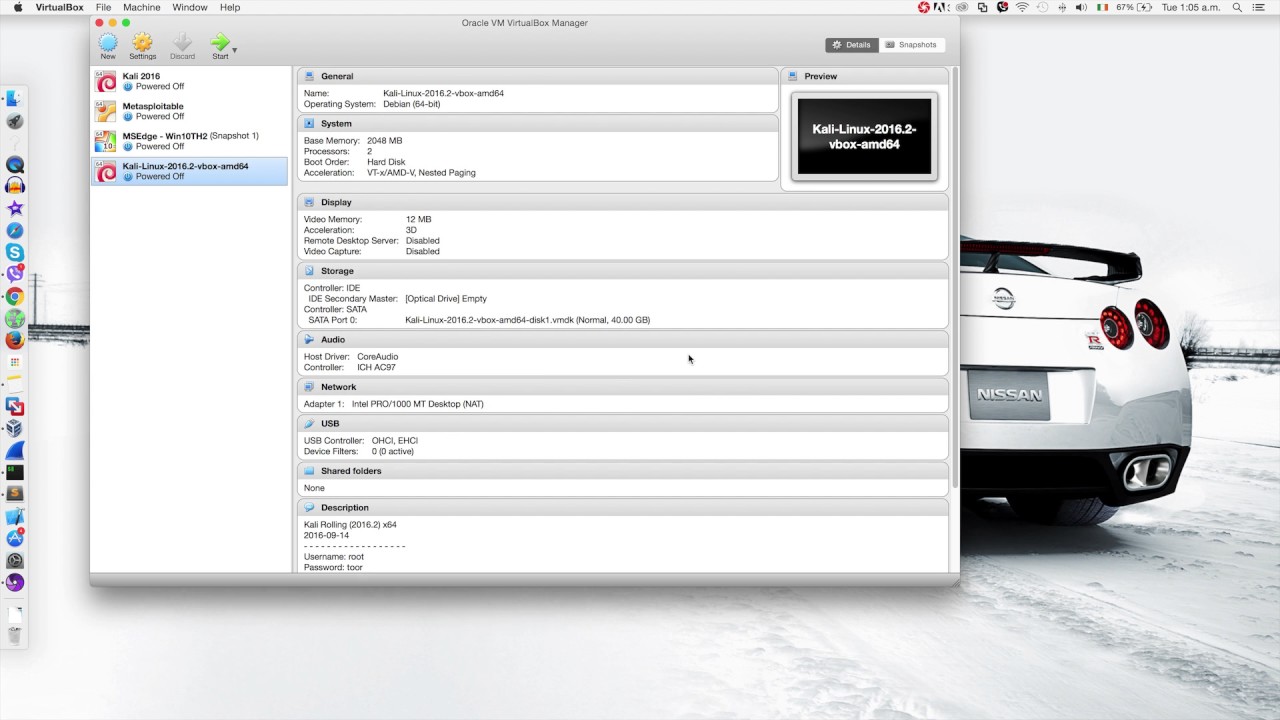Screen dimensions: 1280x720
Task: Open the Apple menu
Action: (17, 7)
